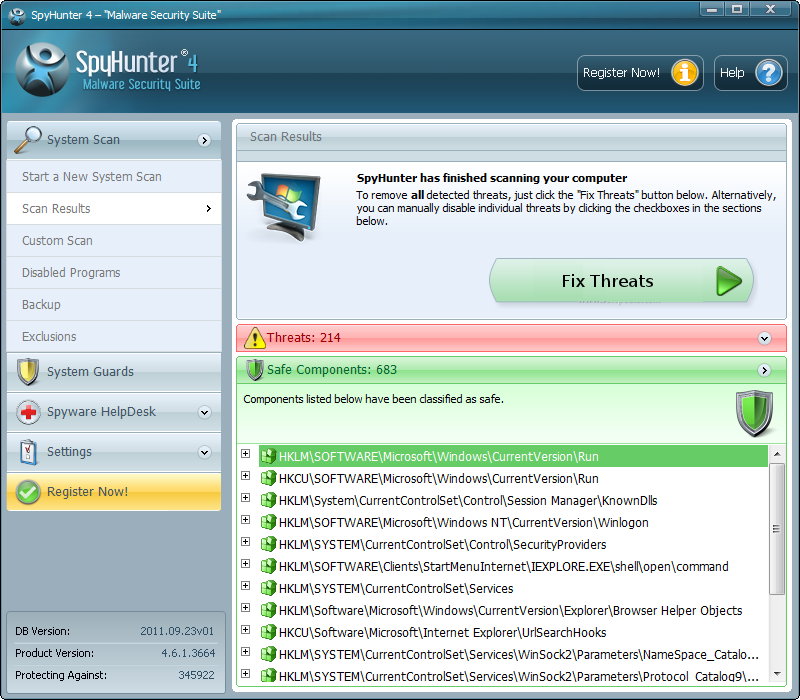Click registry icon beside Windows NT Winlogon
This screenshot has width=800, height=700.
coord(268,522)
